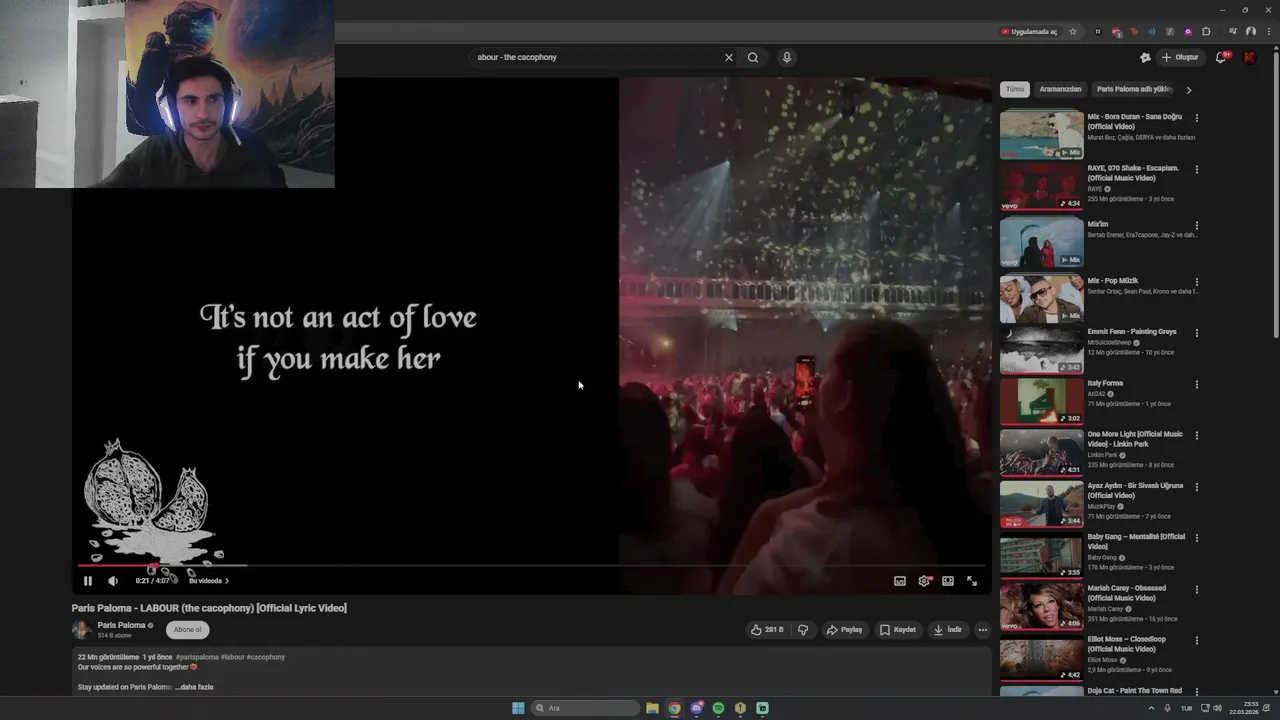The image size is (1280, 720).
Task: Toggle subtitles in the video player
Action: [900, 581]
